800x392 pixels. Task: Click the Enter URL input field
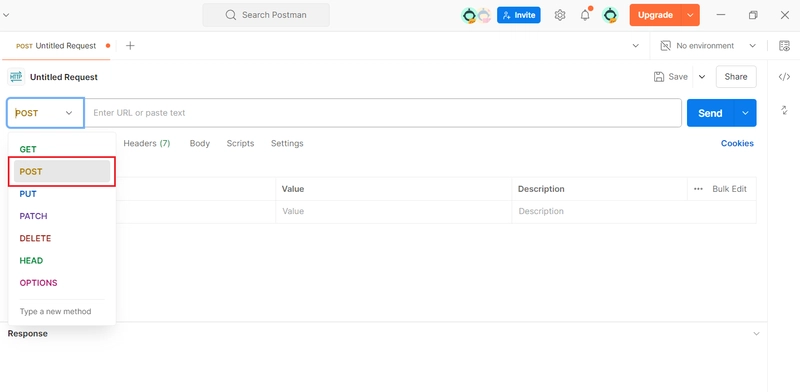click(x=383, y=113)
